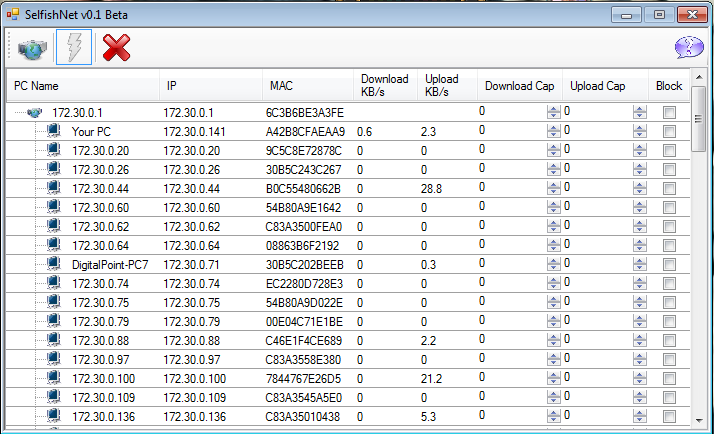This screenshot has height=434, width=714.
Task: Check the Block box for 172.30.0.1
Action: 669,112
